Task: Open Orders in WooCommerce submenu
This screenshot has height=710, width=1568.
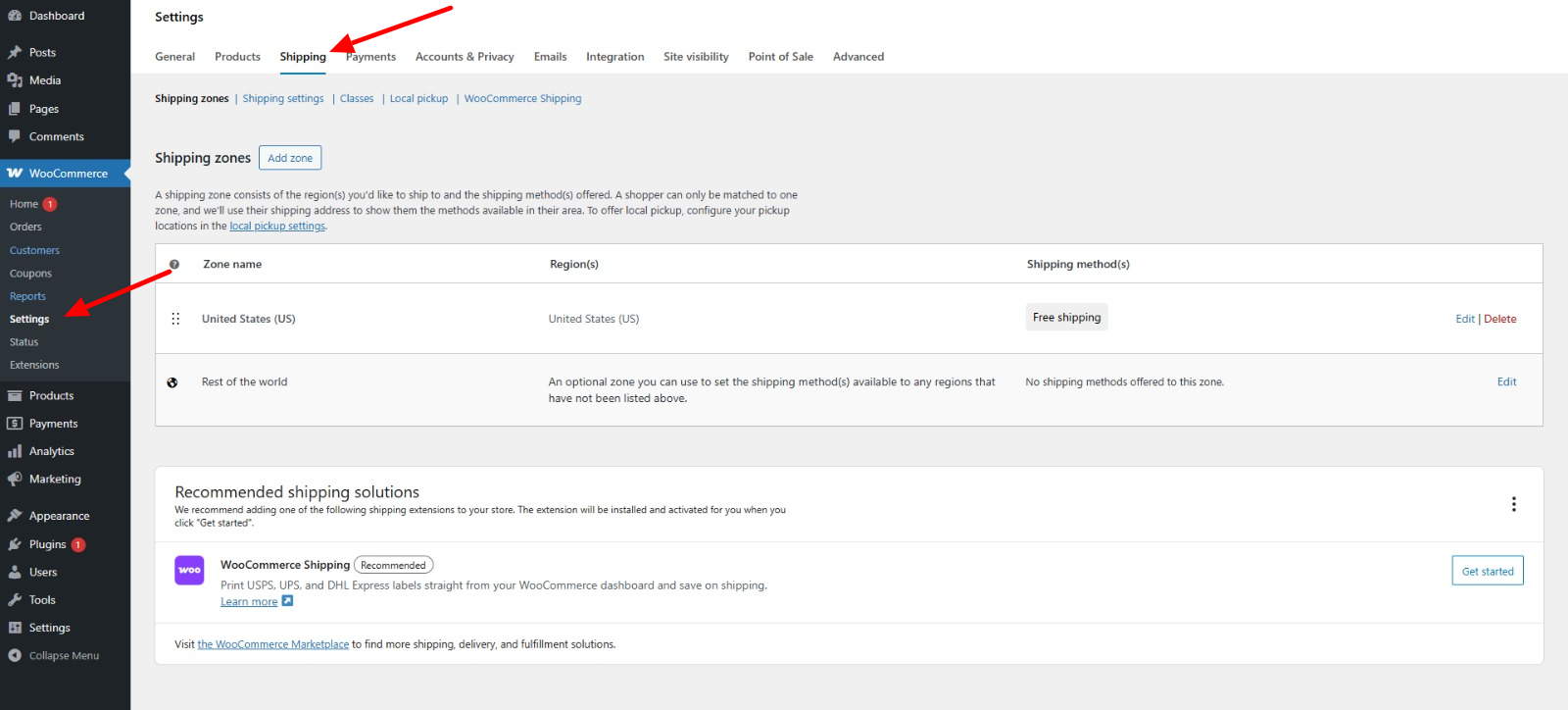Action: [x=25, y=227]
